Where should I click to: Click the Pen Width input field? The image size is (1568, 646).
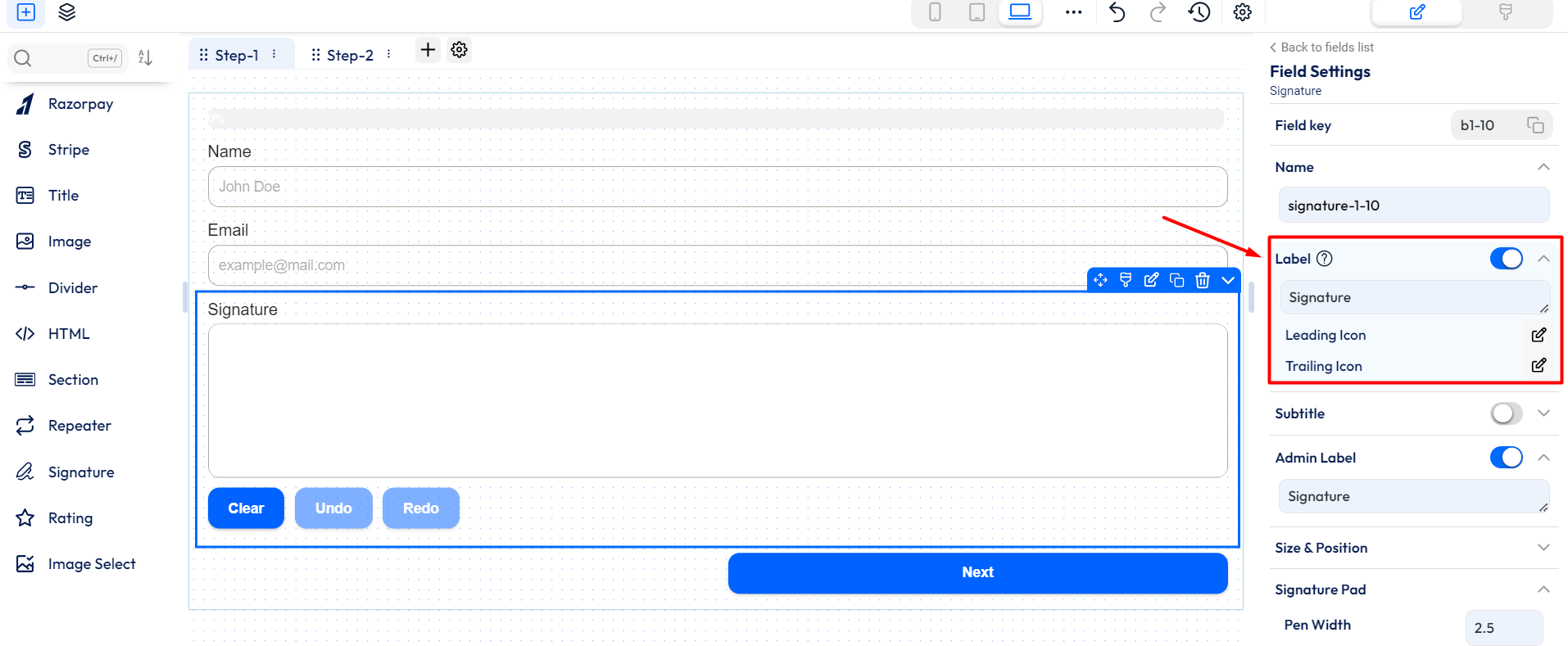click(1503, 628)
